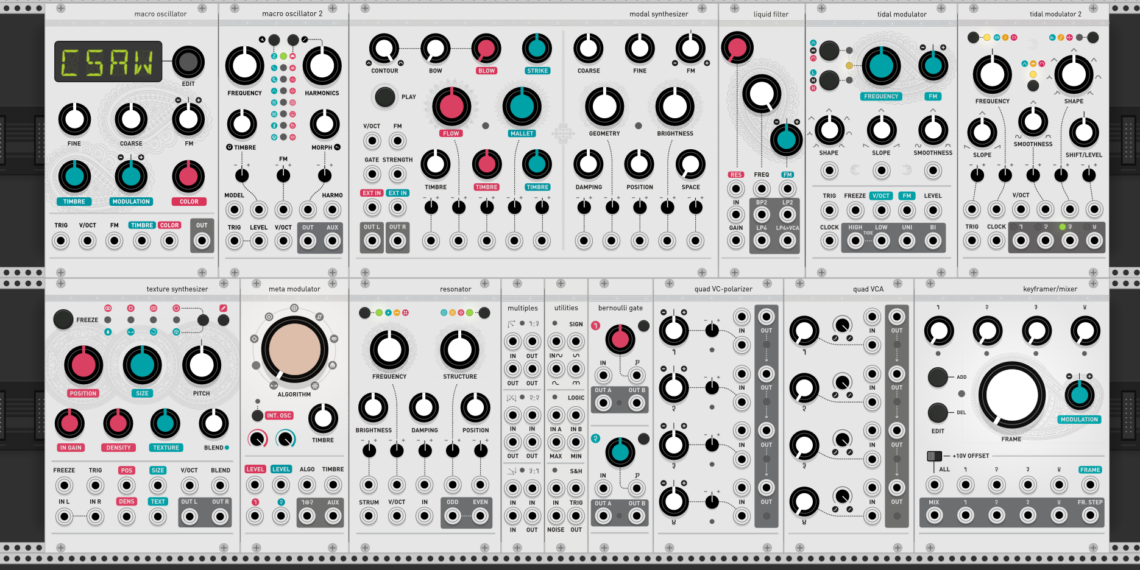Toggle the +10V OFFSET switch on keyframer/mixer

tap(932, 456)
